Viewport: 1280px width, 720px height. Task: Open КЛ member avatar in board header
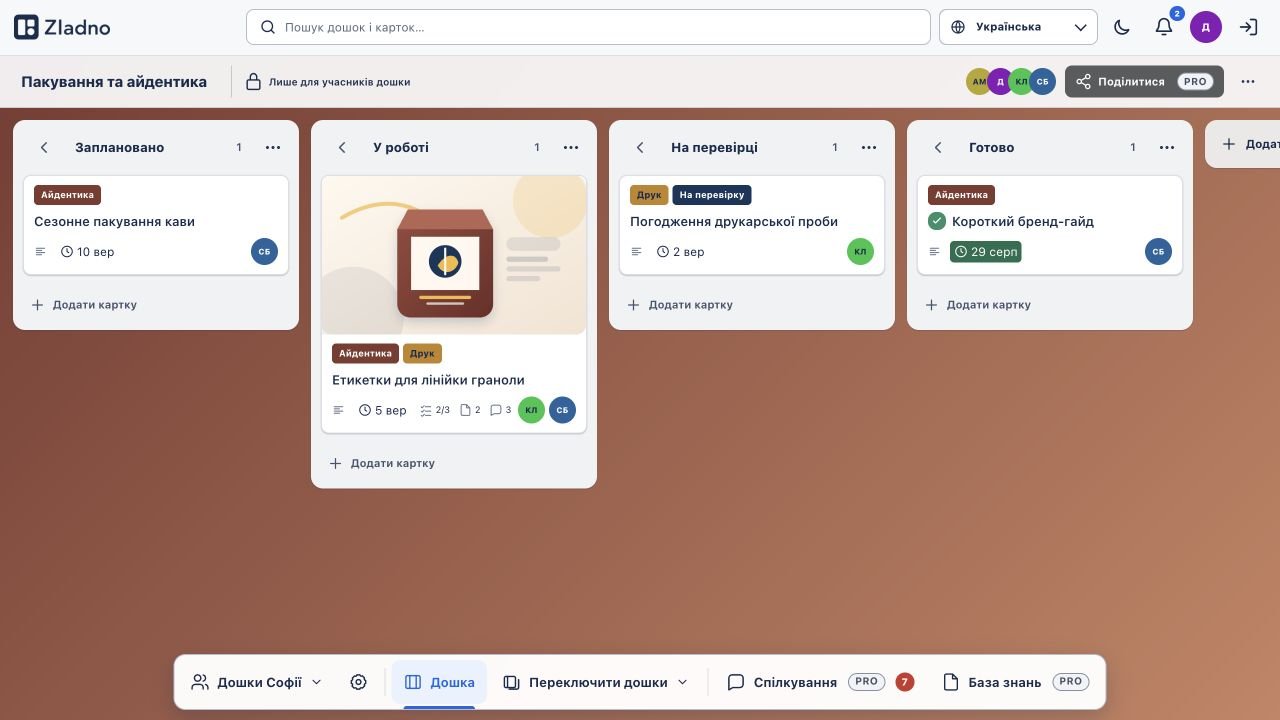click(1021, 82)
